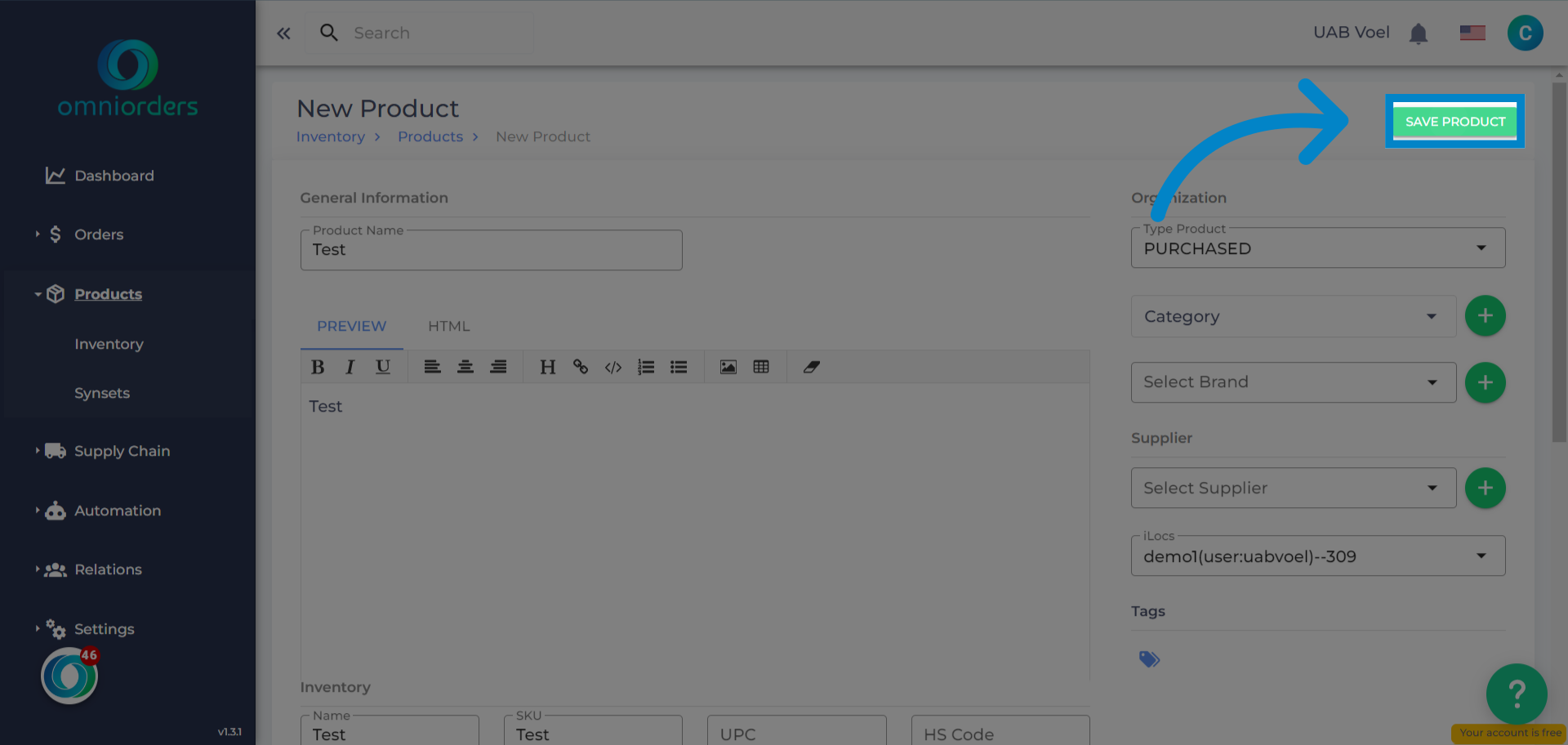Toggle italic formatting
This screenshot has height=745, width=1568.
tap(350, 367)
